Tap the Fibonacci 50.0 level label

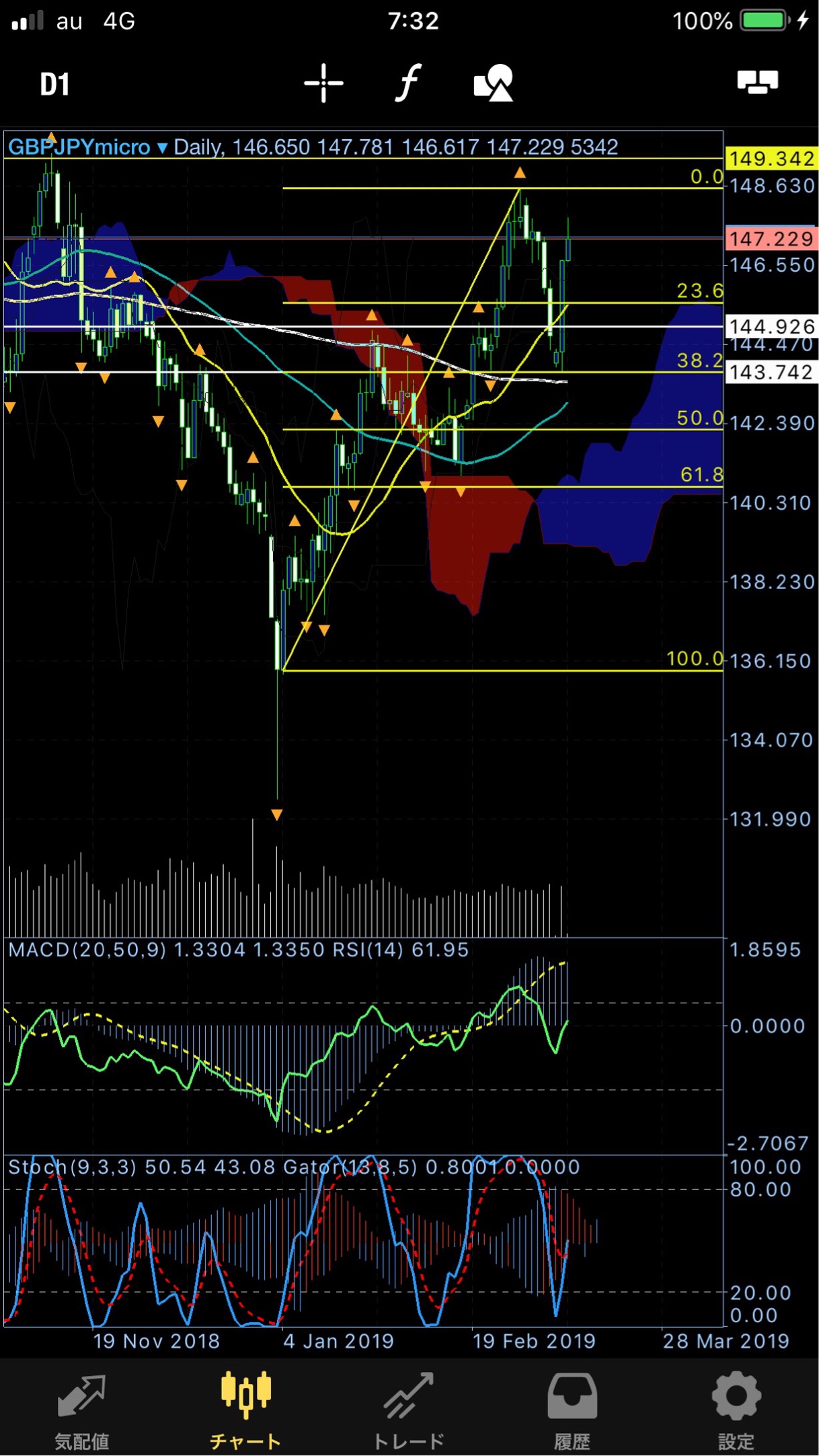(700, 418)
